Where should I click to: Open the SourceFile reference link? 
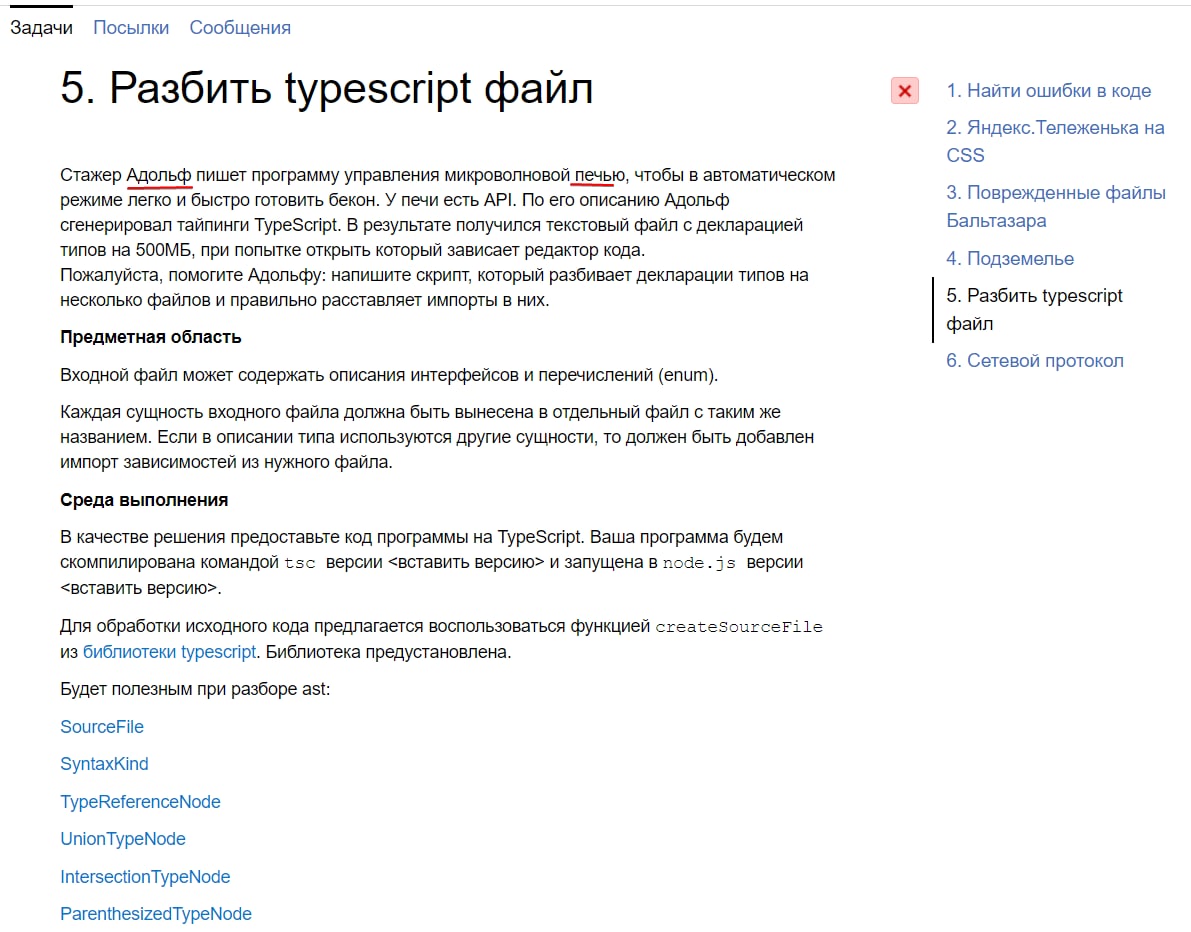[x=102, y=727]
